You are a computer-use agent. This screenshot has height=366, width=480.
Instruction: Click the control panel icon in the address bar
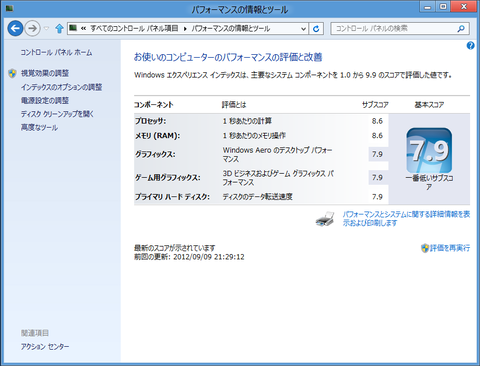click(x=73, y=28)
